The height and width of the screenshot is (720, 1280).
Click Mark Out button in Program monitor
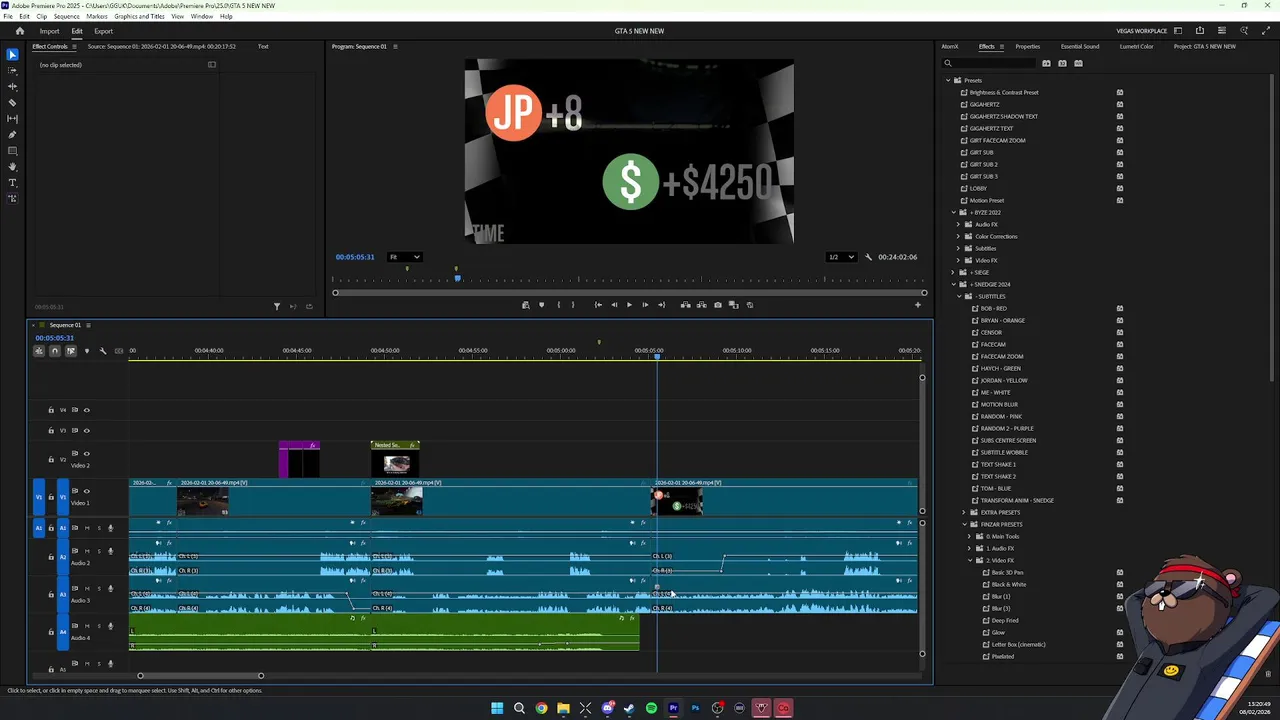(x=573, y=305)
